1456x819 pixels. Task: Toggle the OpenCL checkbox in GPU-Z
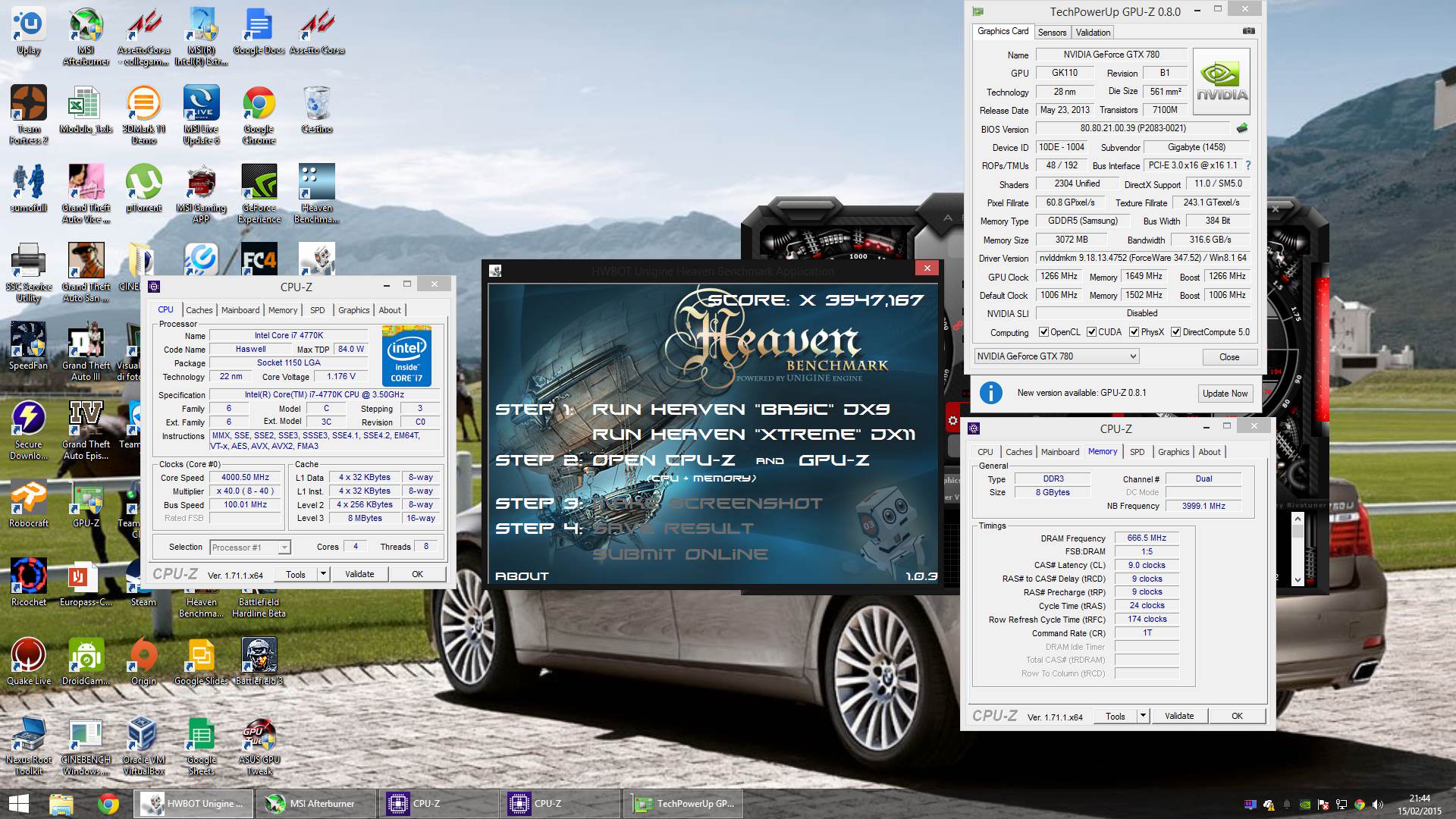point(1043,332)
